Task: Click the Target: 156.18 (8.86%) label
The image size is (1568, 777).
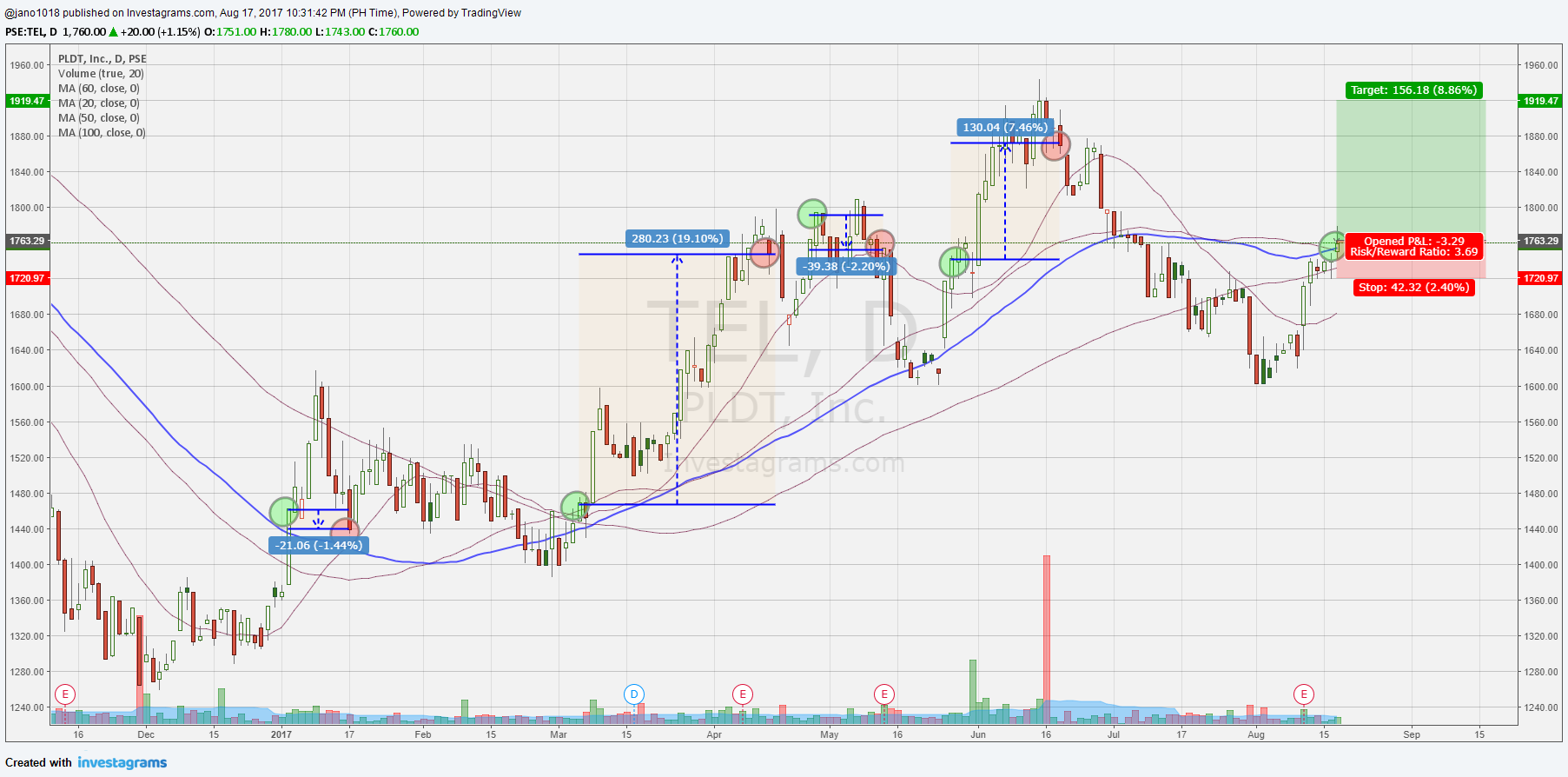Action: coord(1413,90)
